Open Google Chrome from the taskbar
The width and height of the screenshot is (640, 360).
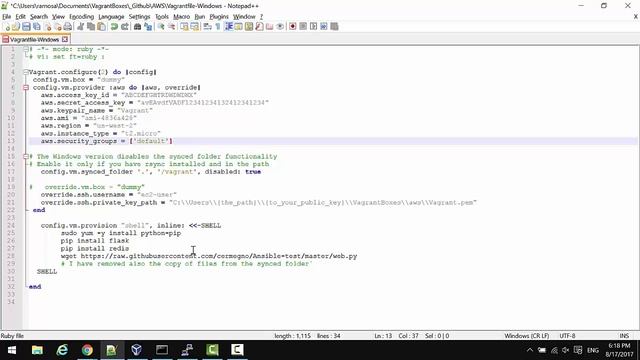[87, 350]
